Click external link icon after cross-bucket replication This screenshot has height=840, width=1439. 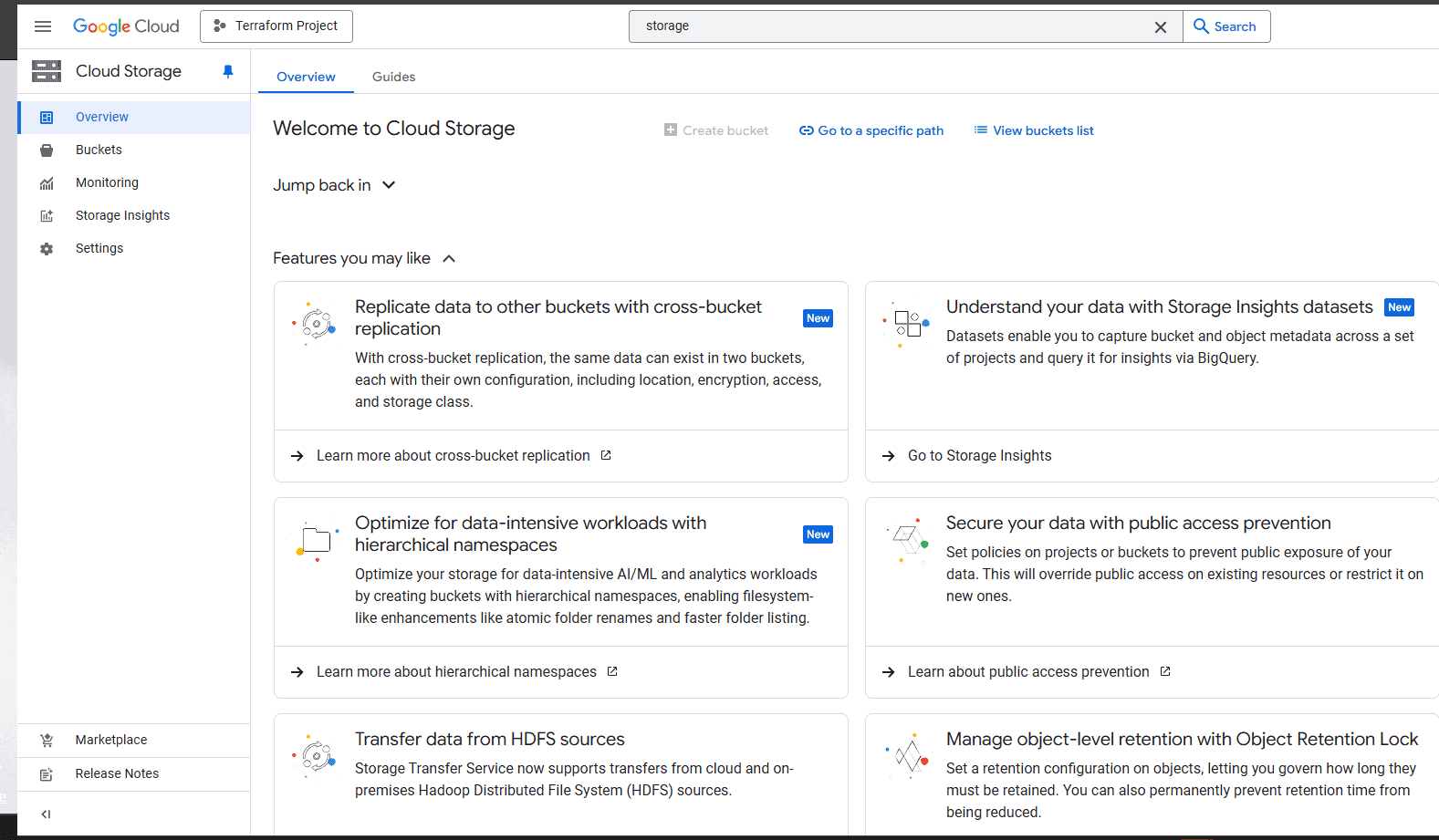606,455
